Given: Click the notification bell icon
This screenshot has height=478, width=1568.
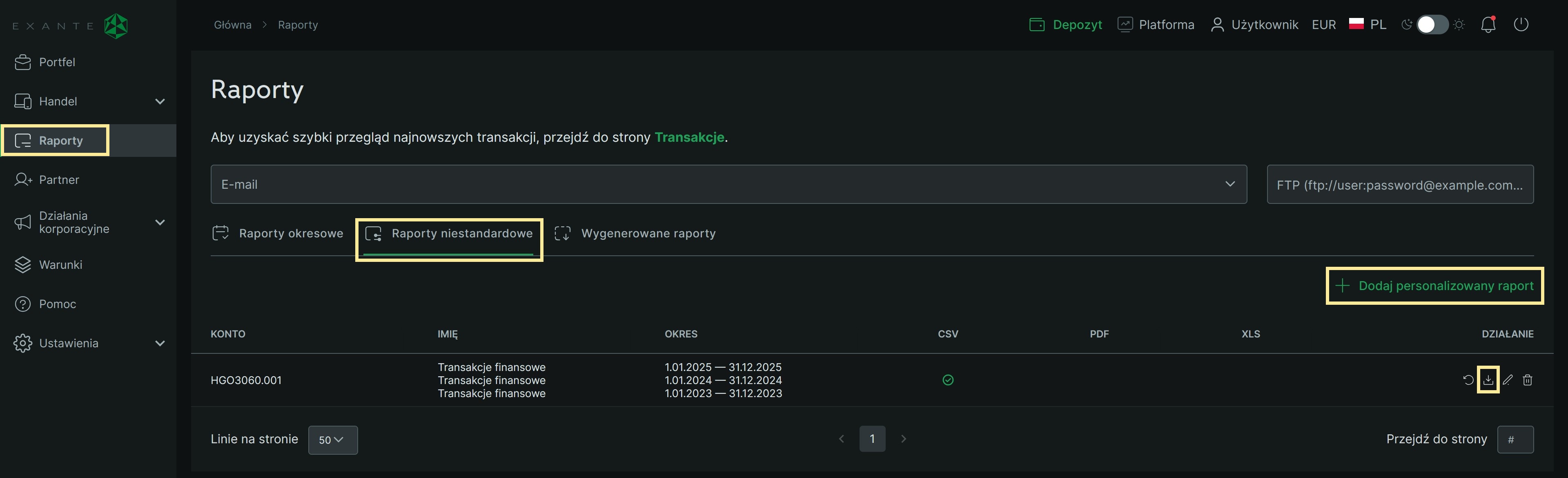Looking at the screenshot, I should pyautogui.click(x=1488, y=25).
